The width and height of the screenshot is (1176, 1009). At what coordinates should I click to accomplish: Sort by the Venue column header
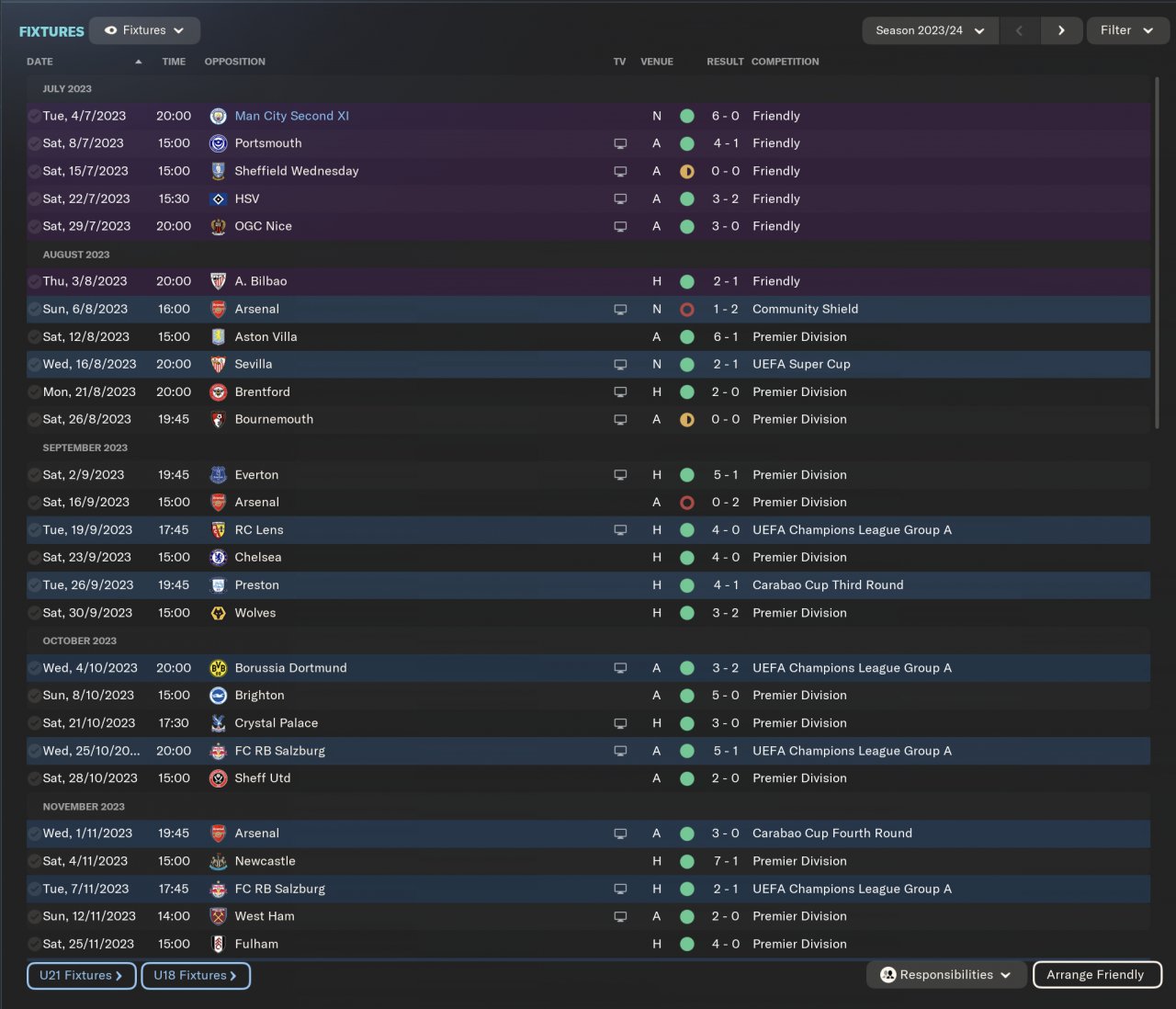(x=657, y=62)
